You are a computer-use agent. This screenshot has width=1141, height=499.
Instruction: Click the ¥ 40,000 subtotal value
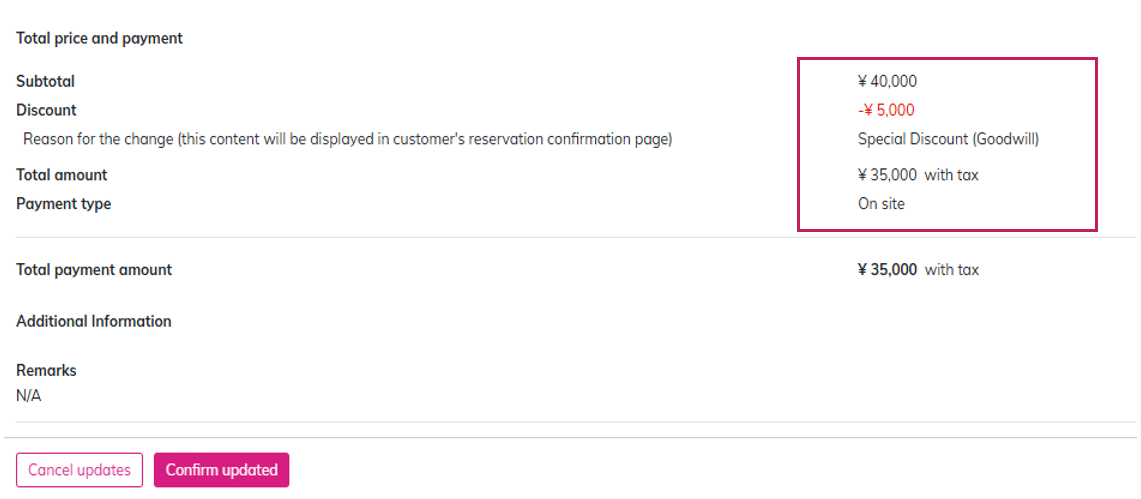coord(887,82)
